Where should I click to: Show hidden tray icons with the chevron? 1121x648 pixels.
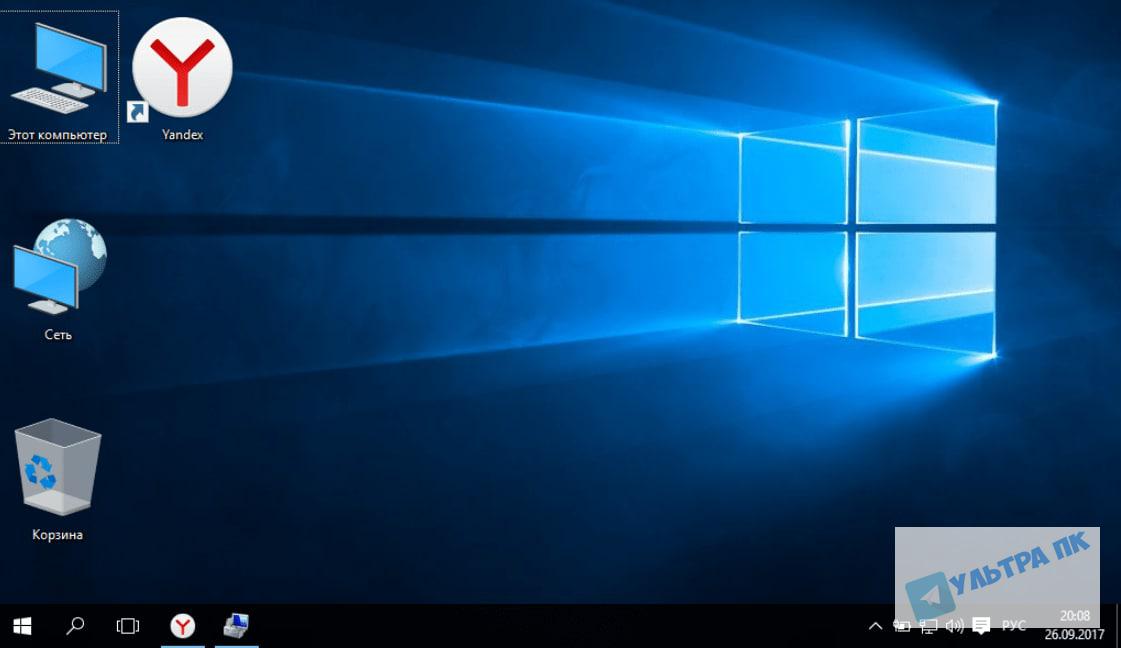click(x=875, y=627)
